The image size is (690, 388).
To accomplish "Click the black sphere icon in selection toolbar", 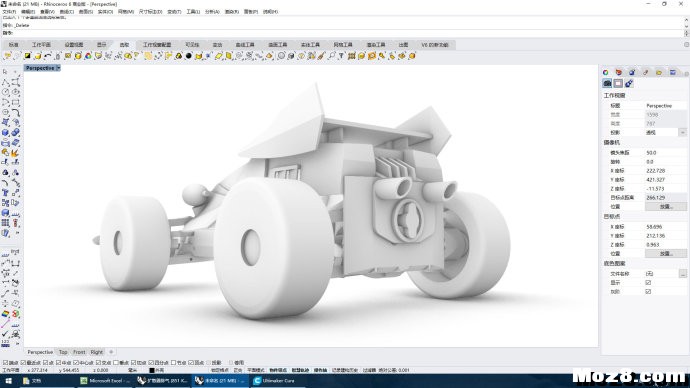I will click(x=188, y=56).
